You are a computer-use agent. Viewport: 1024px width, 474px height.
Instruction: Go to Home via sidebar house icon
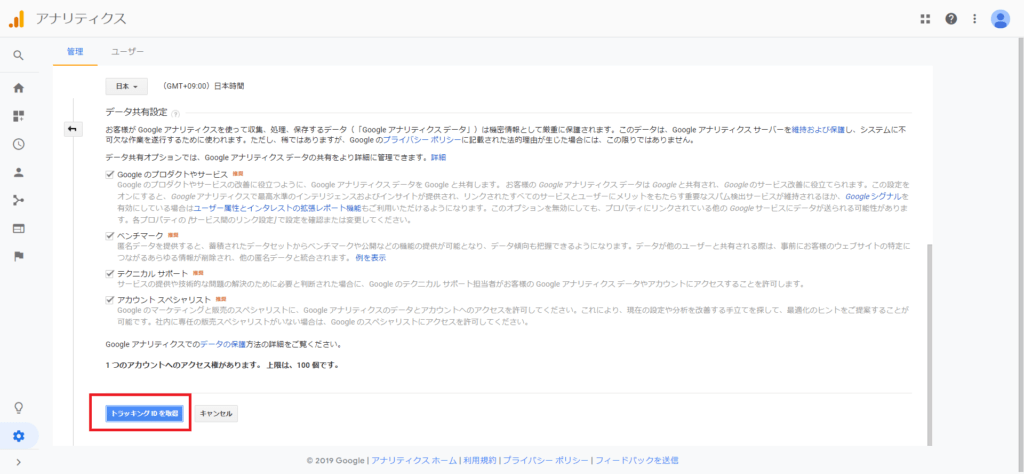[18, 87]
